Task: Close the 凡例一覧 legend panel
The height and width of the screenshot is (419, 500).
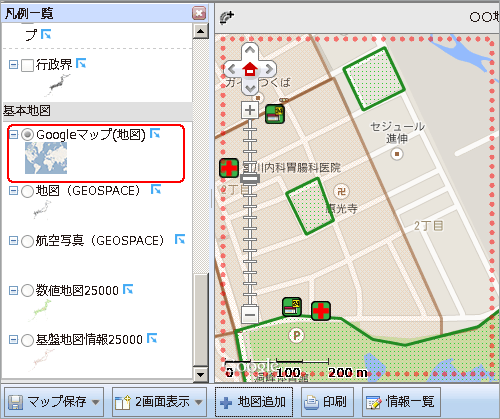Action: click(199, 13)
